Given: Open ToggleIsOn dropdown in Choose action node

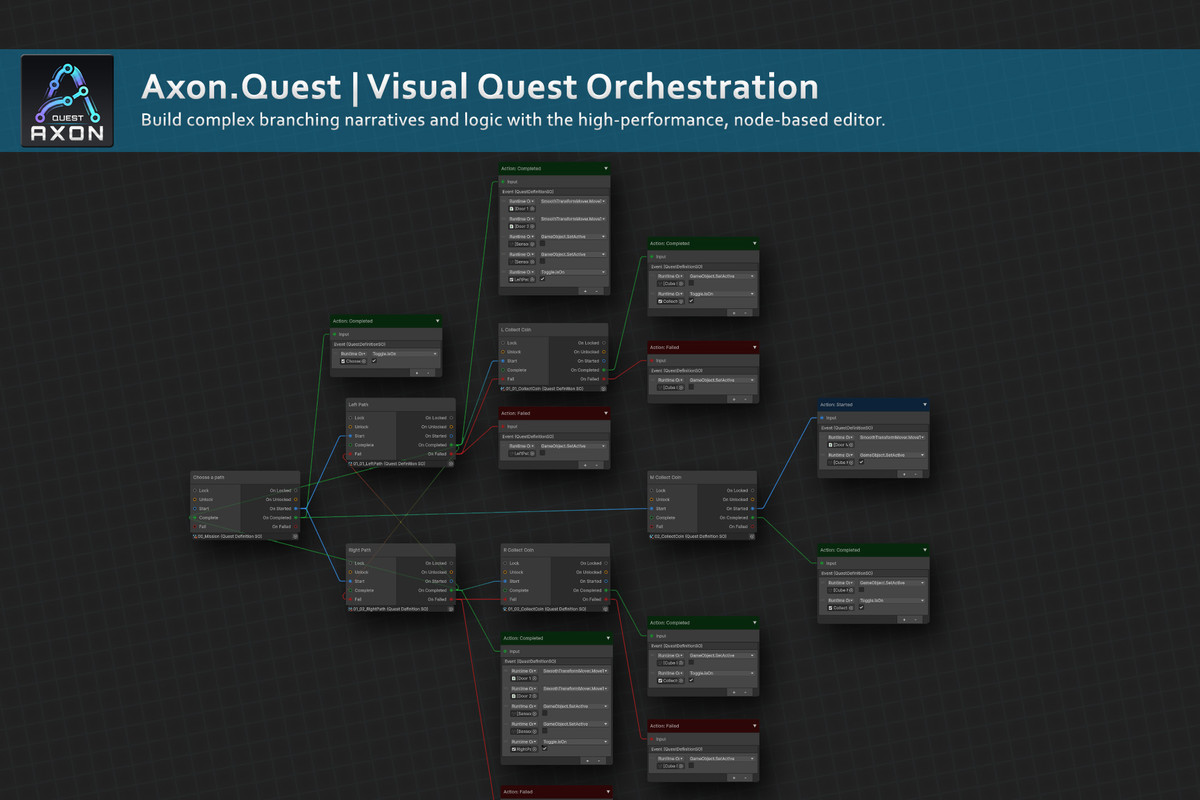Looking at the screenshot, I should point(404,353).
